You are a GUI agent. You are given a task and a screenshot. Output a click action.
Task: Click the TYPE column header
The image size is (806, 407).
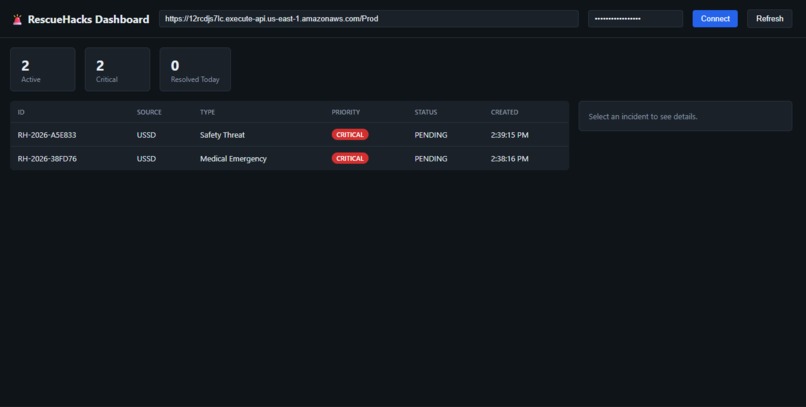tap(207, 112)
